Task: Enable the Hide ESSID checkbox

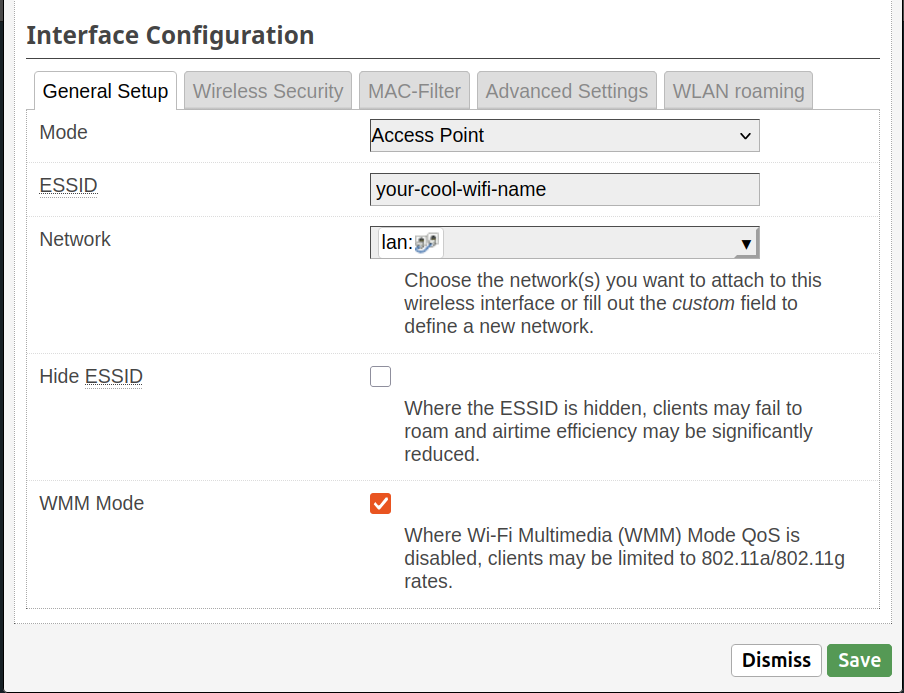Action: (x=380, y=376)
